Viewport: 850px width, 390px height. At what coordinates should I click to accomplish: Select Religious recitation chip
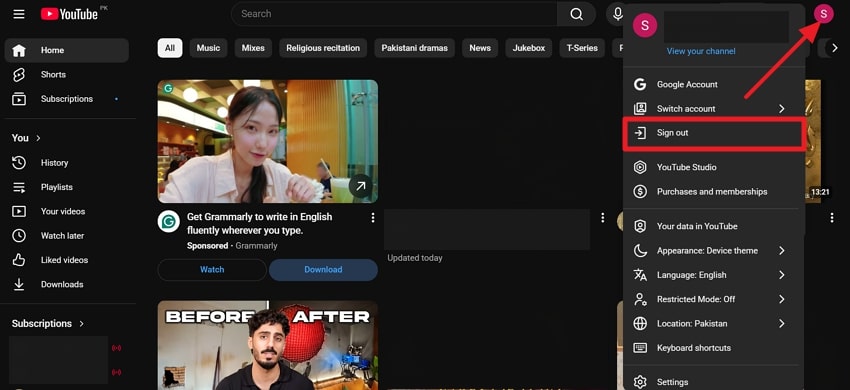pos(323,48)
